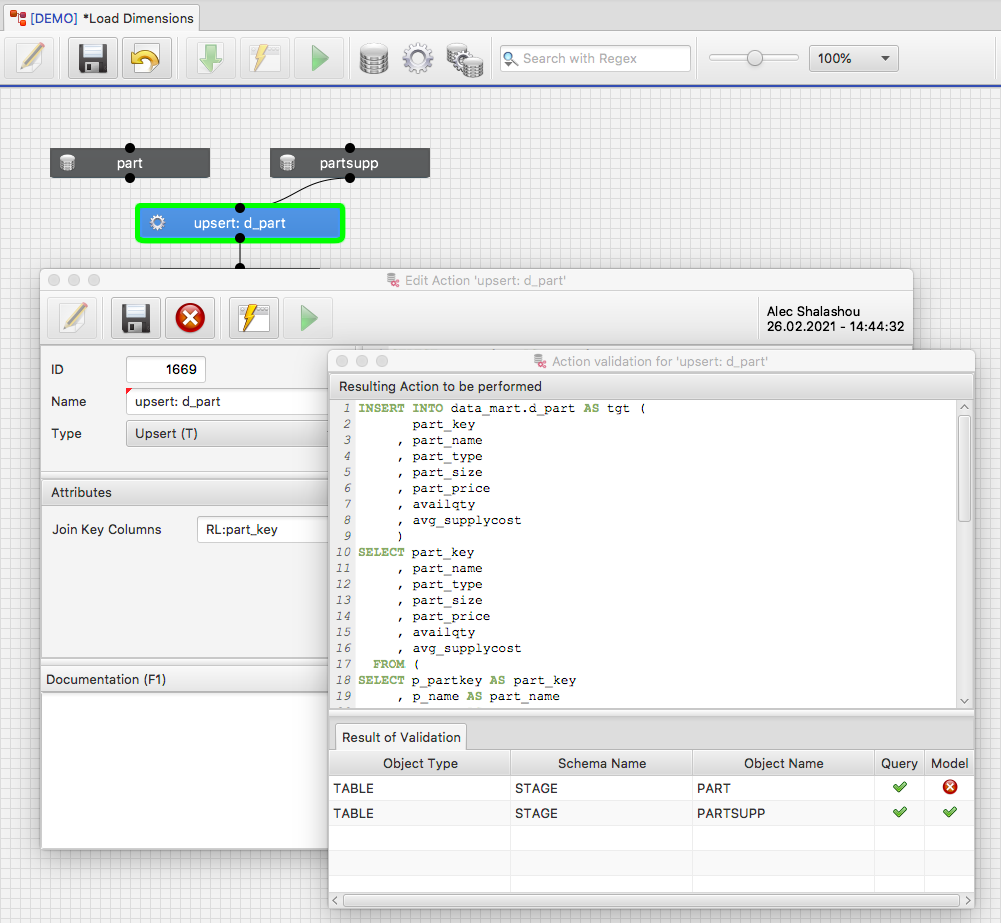Click the lightning validate icon in Edit Action dialog

pyautogui.click(x=254, y=318)
